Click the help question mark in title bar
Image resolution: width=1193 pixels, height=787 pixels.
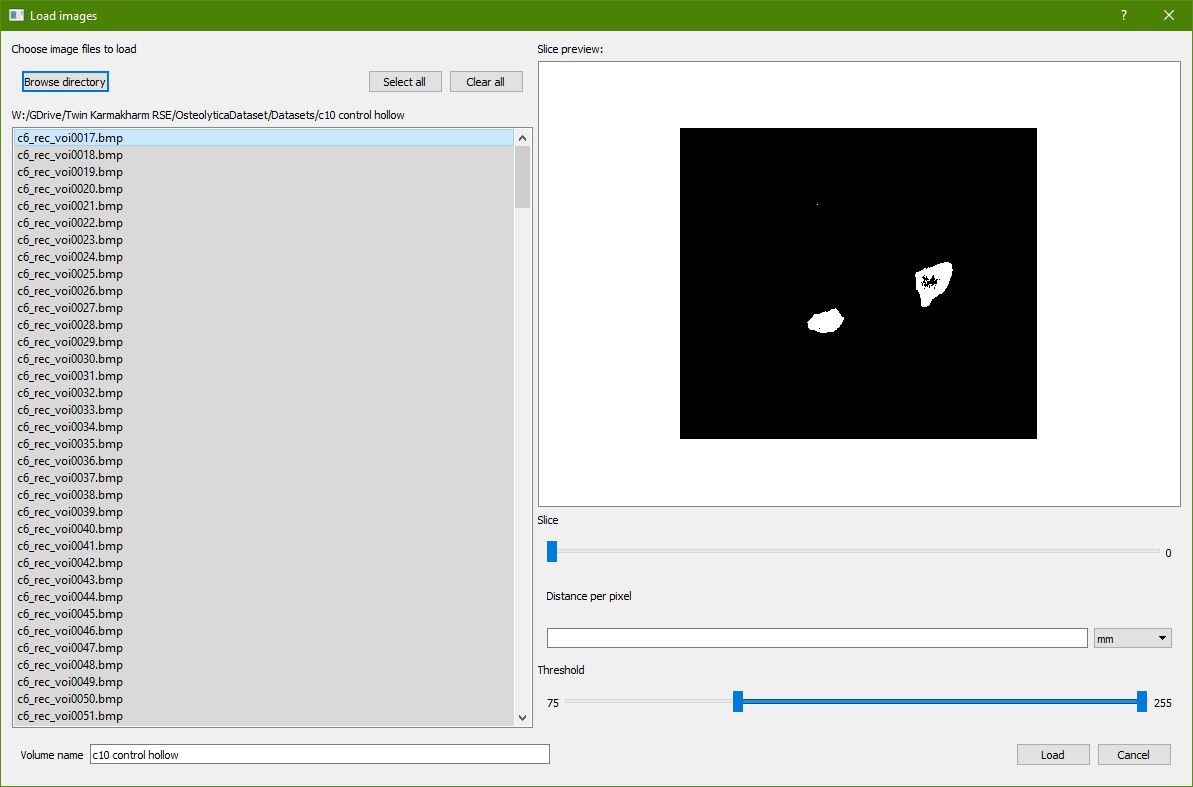(x=1124, y=15)
